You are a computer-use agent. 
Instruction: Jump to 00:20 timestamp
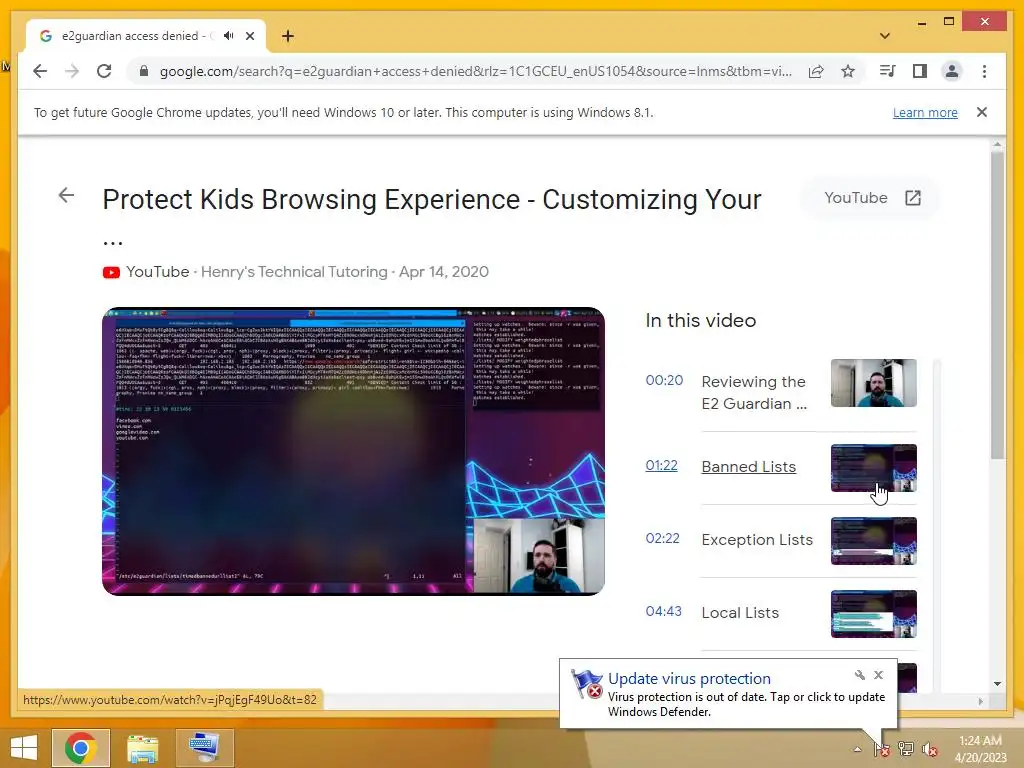pos(664,380)
